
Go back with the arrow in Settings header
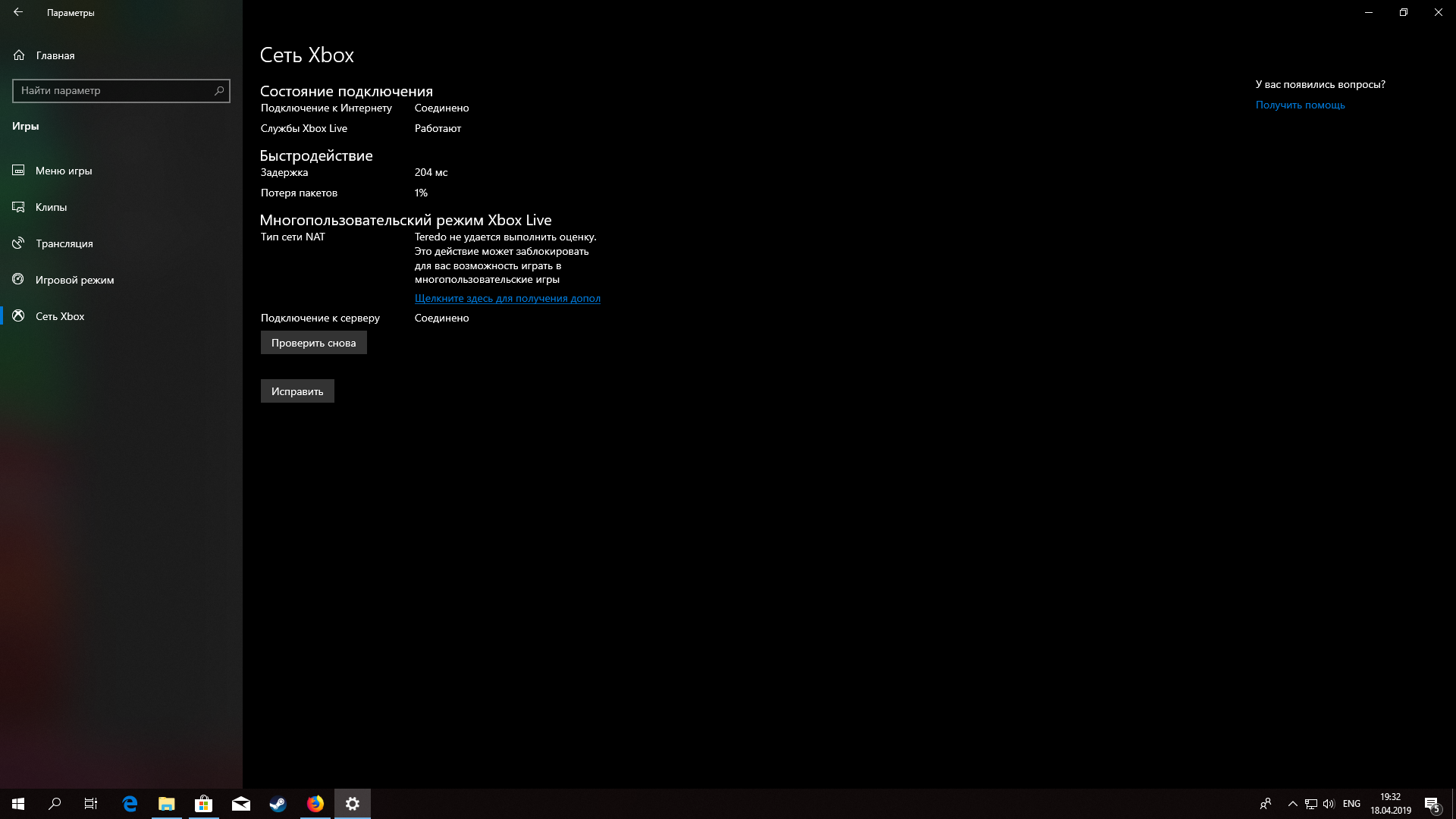click(x=18, y=12)
